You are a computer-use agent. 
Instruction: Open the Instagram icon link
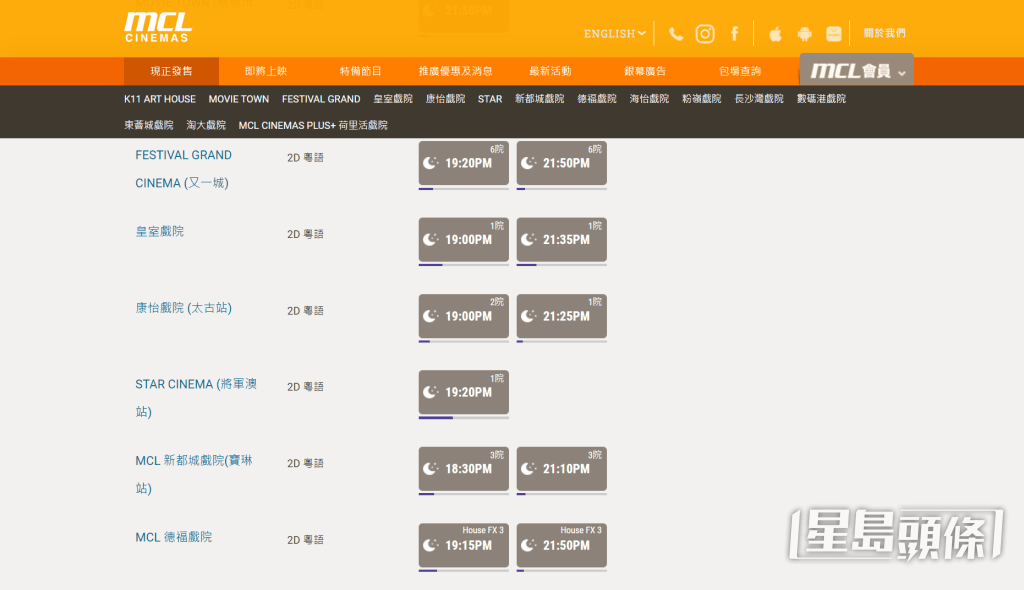click(705, 33)
